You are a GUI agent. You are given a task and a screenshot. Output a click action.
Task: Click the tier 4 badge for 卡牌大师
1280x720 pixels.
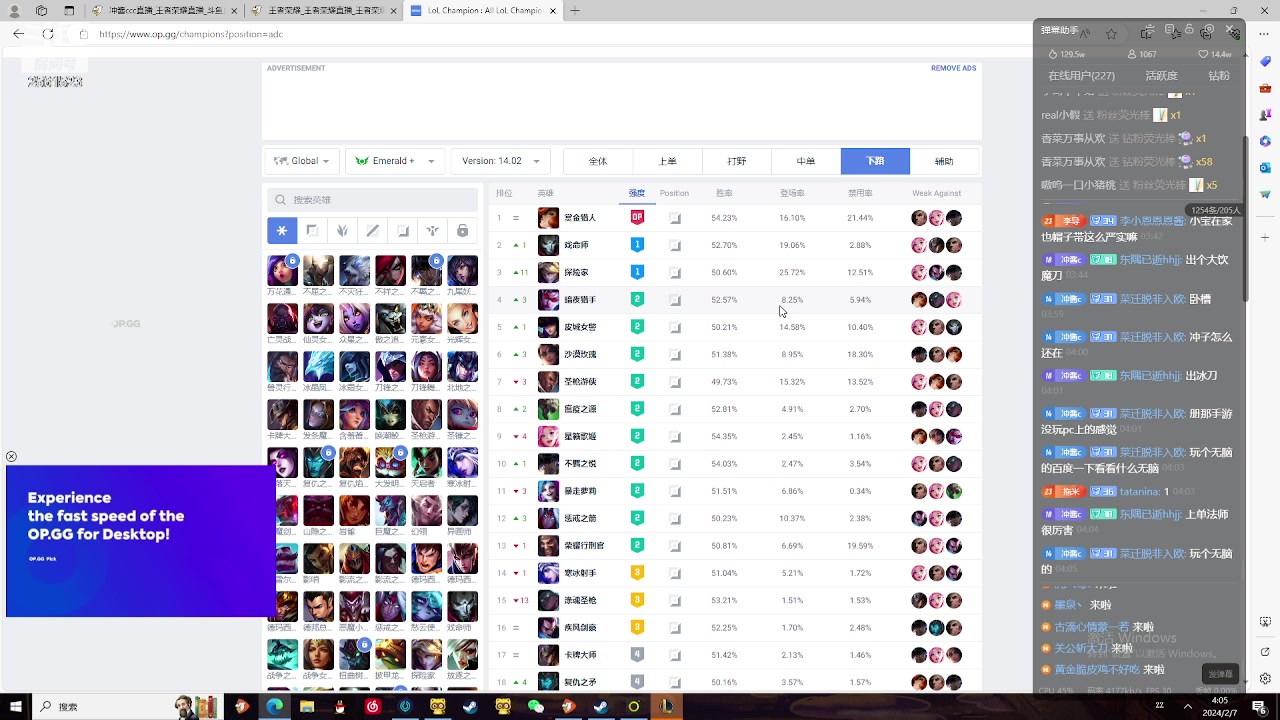coord(637,654)
